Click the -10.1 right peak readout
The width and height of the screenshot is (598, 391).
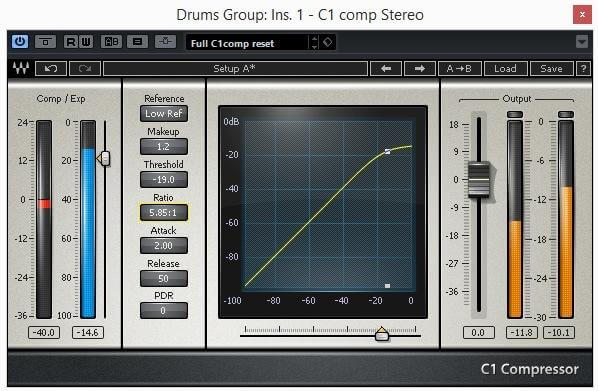[559, 333]
